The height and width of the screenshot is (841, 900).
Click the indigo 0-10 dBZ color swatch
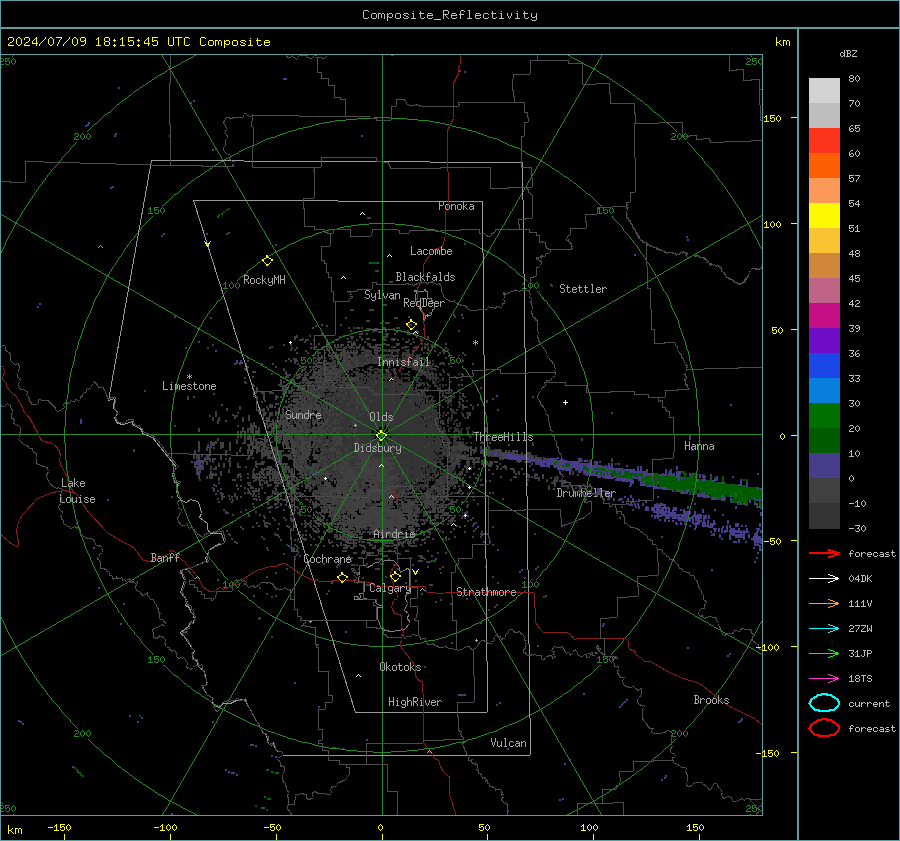coord(824,466)
